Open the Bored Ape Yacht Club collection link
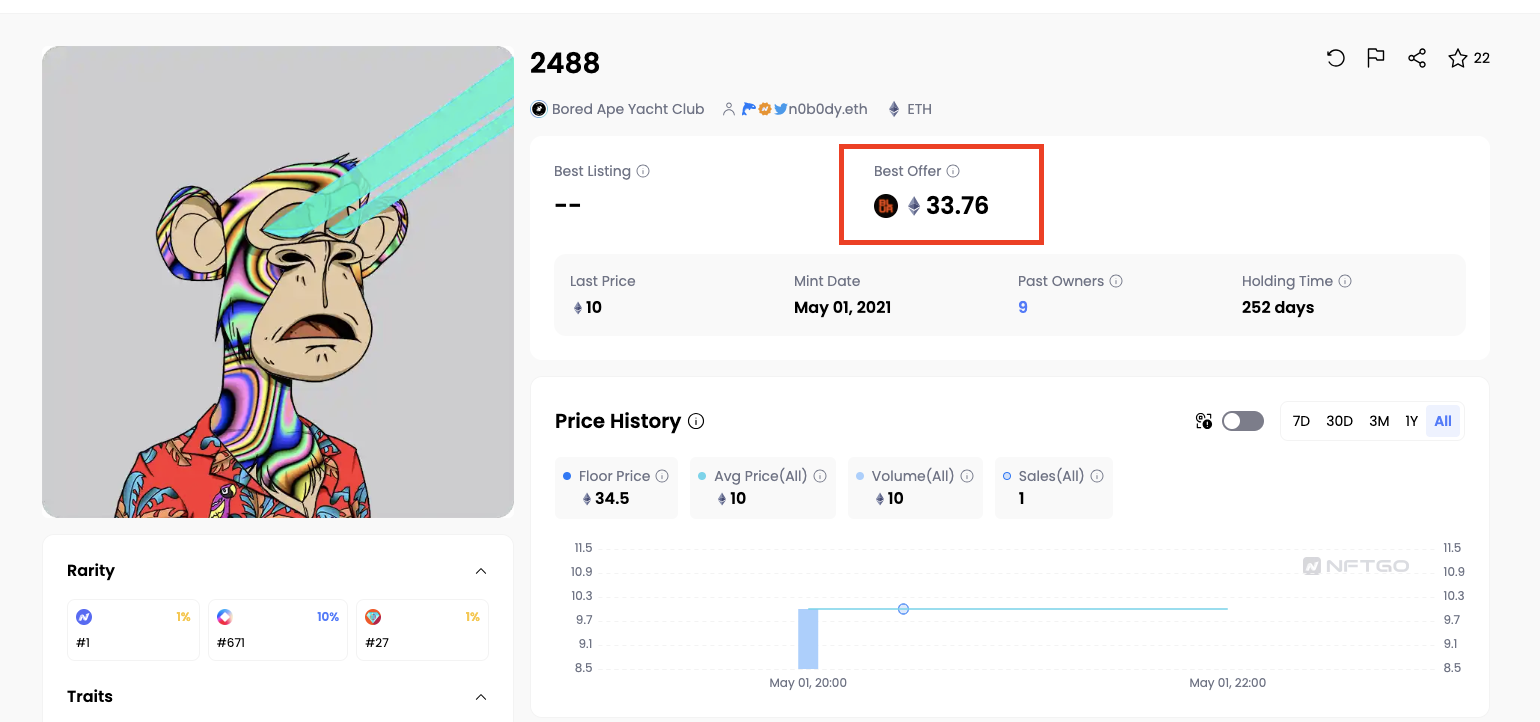This screenshot has height=722, width=1540. tap(628, 109)
